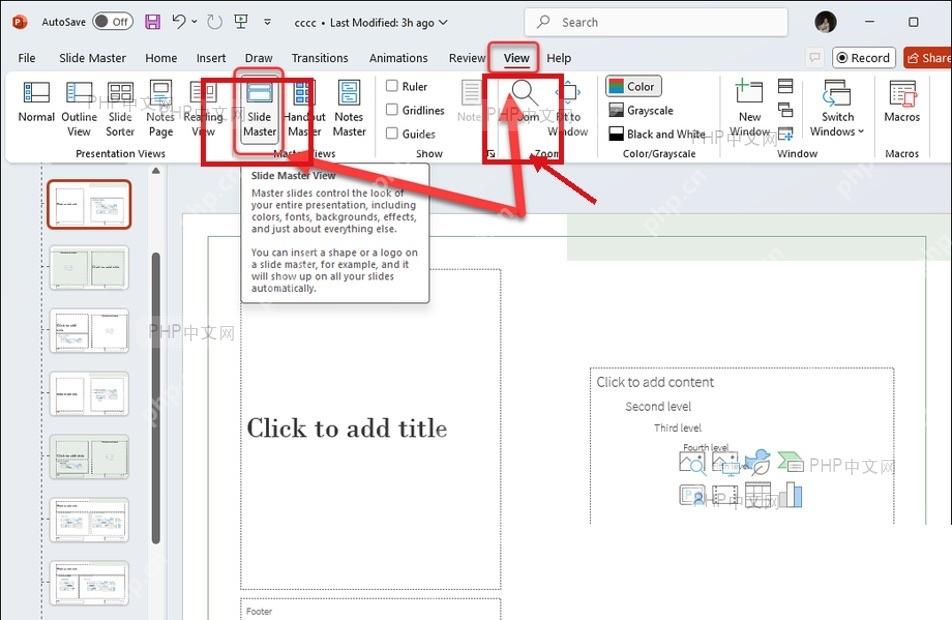Click the Footer placeholder
The height and width of the screenshot is (620, 952).
coord(370,609)
